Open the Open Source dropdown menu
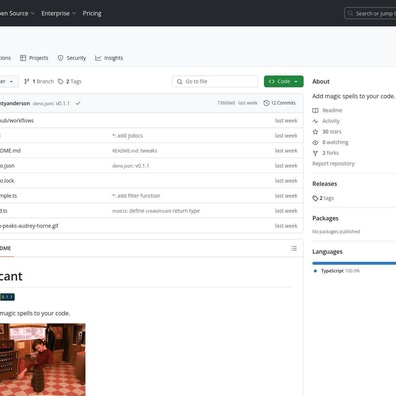This screenshot has width=396, height=396. (x=17, y=13)
